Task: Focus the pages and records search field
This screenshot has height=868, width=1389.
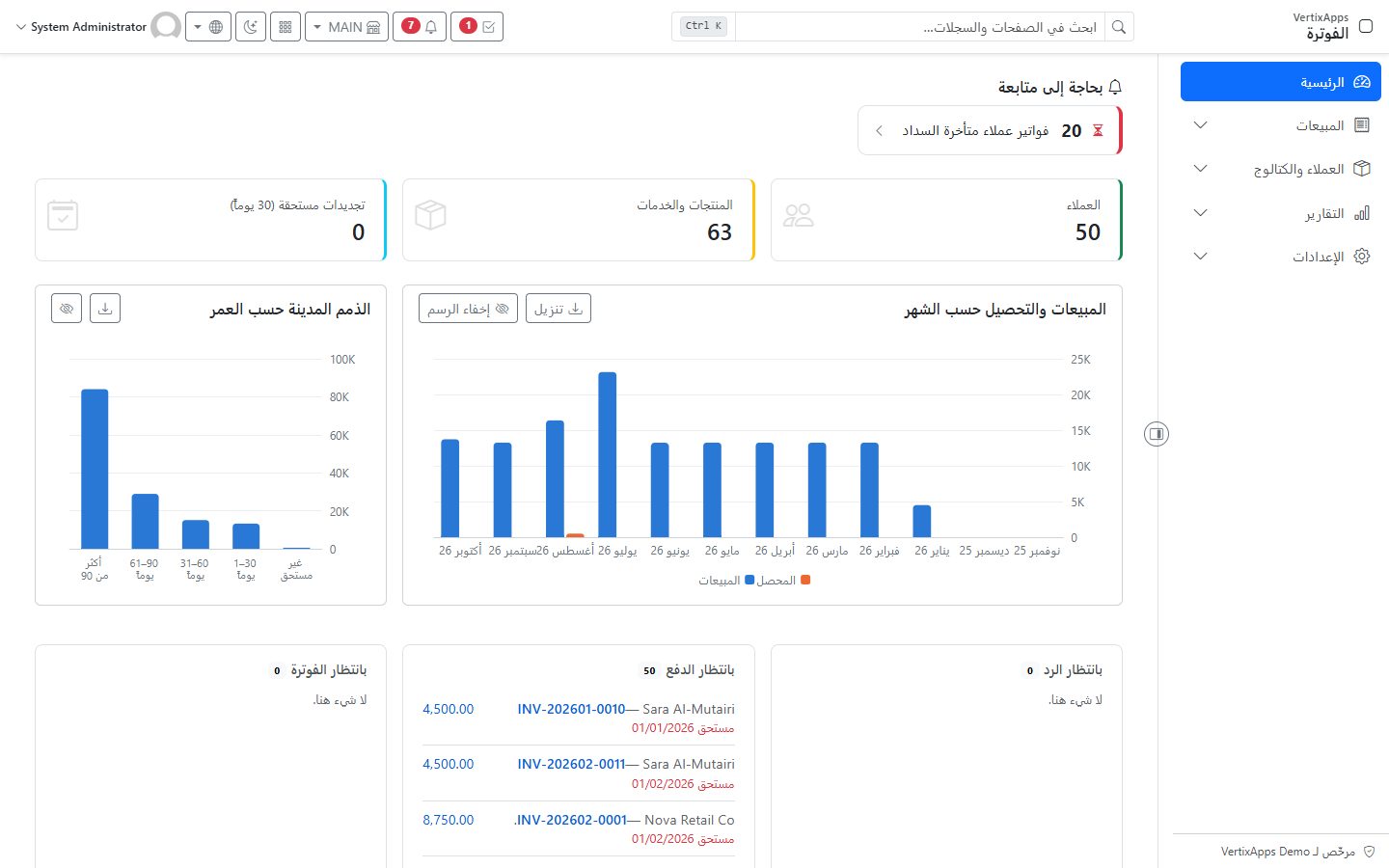Action: [920, 27]
